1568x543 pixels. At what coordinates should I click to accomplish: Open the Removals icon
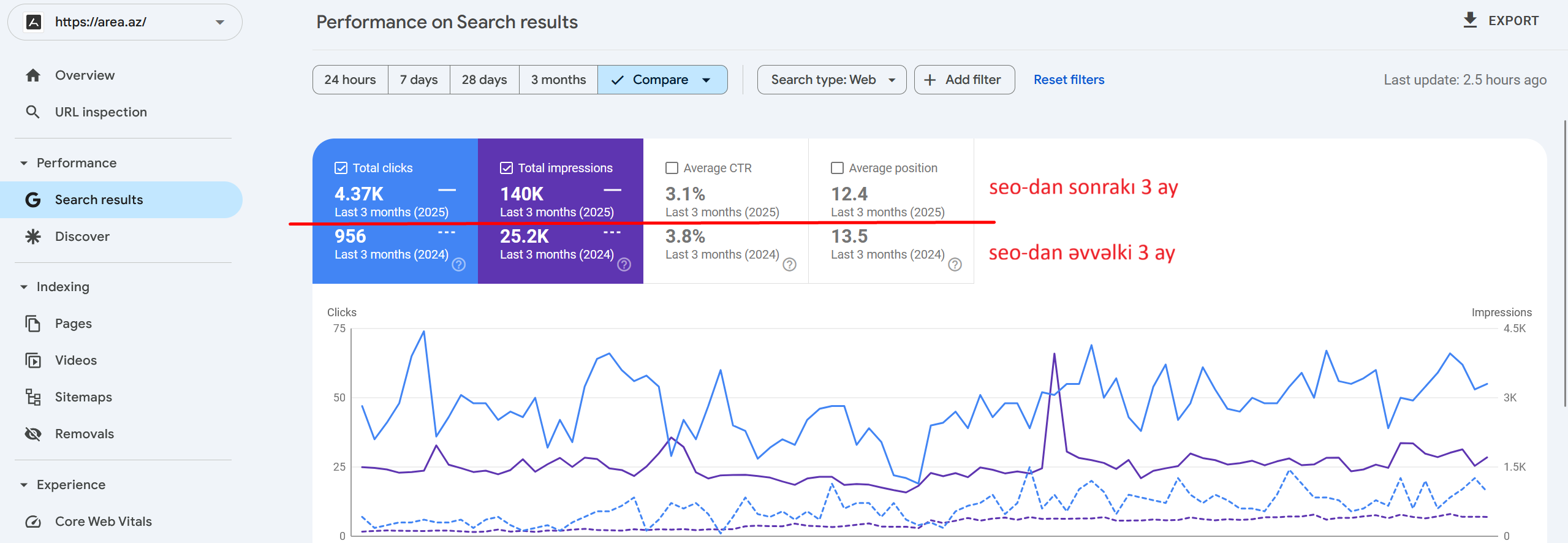pyautogui.click(x=33, y=434)
